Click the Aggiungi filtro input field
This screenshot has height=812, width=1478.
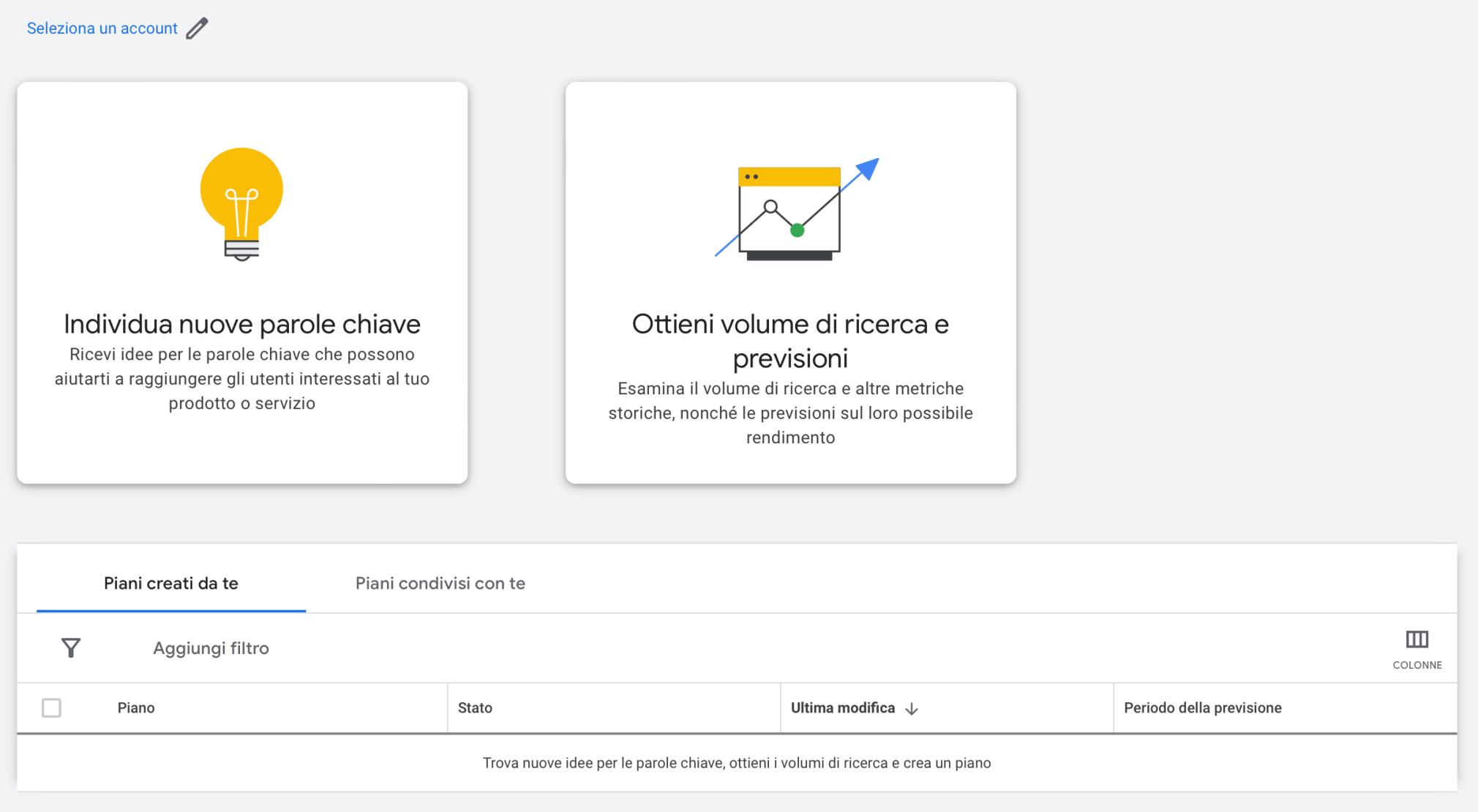[211, 648]
